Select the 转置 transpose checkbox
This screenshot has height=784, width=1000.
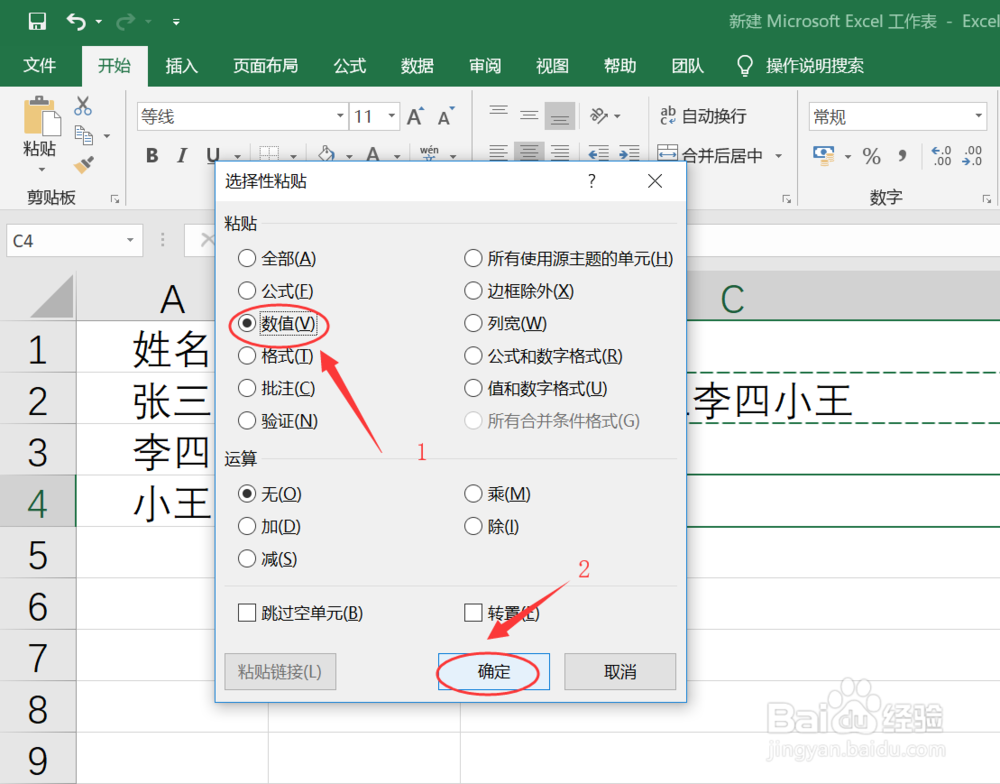click(x=473, y=613)
